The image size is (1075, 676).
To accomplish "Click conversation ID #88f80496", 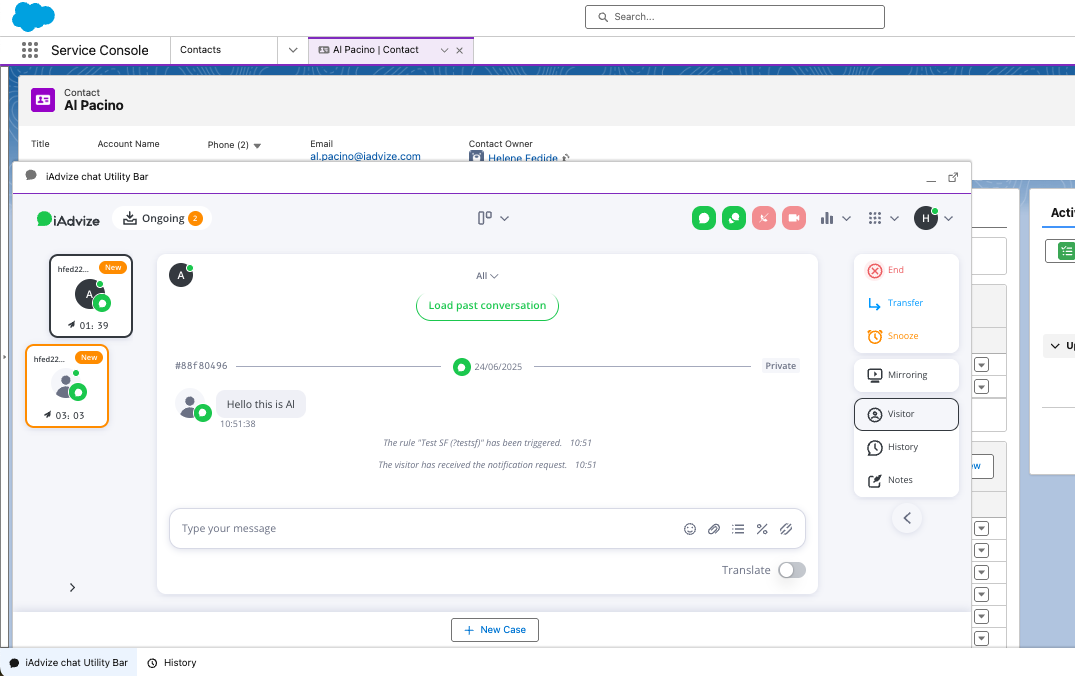I will click(x=201, y=366).
